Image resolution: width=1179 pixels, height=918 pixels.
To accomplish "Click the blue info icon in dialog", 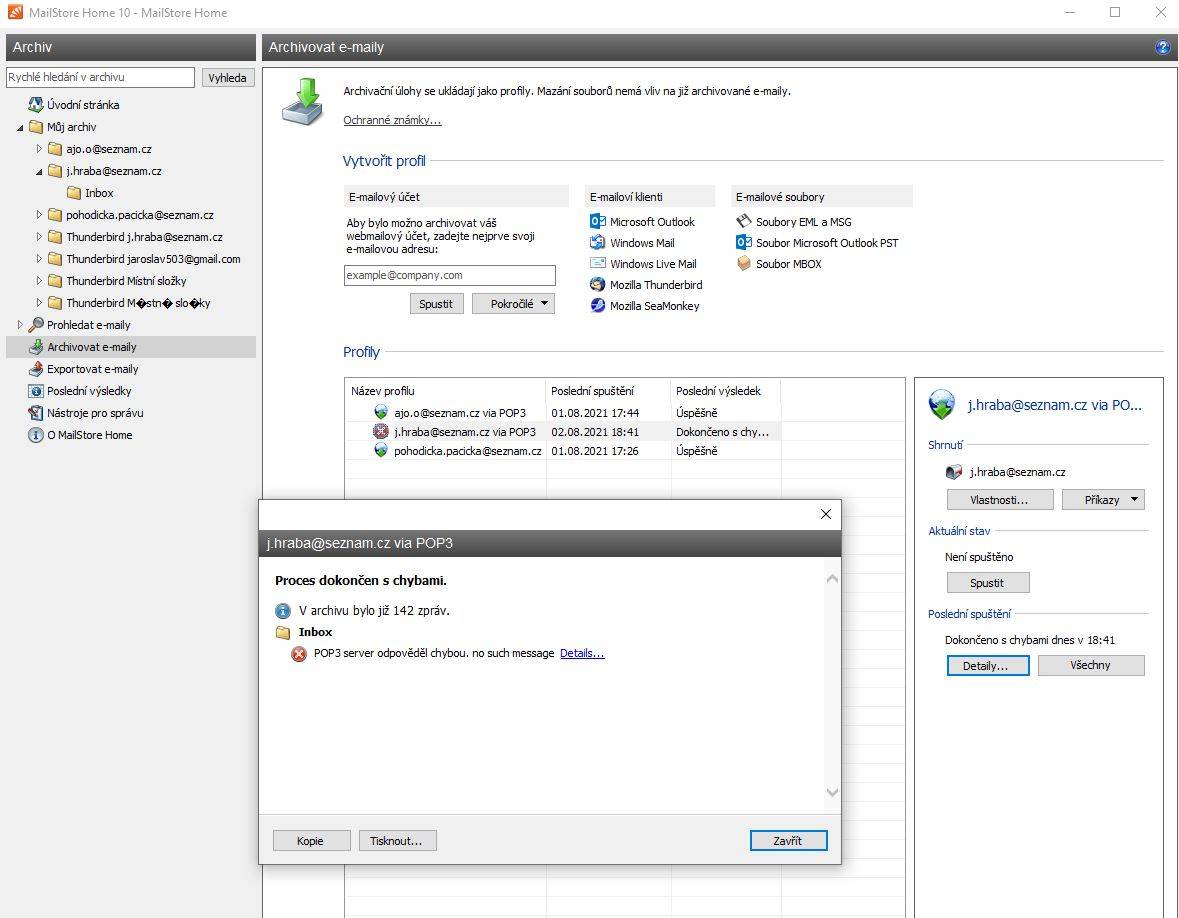I will [x=283, y=610].
